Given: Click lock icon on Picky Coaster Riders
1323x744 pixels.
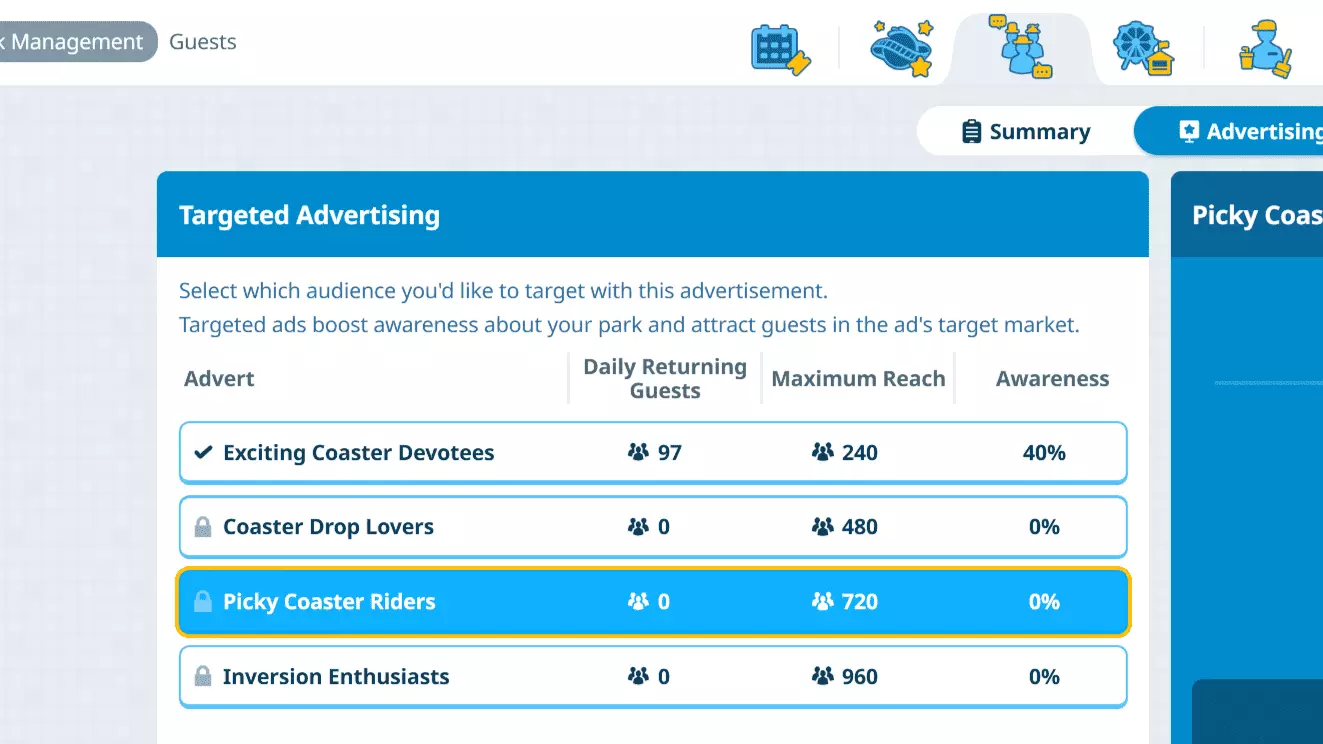Looking at the screenshot, I should click(203, 602).
